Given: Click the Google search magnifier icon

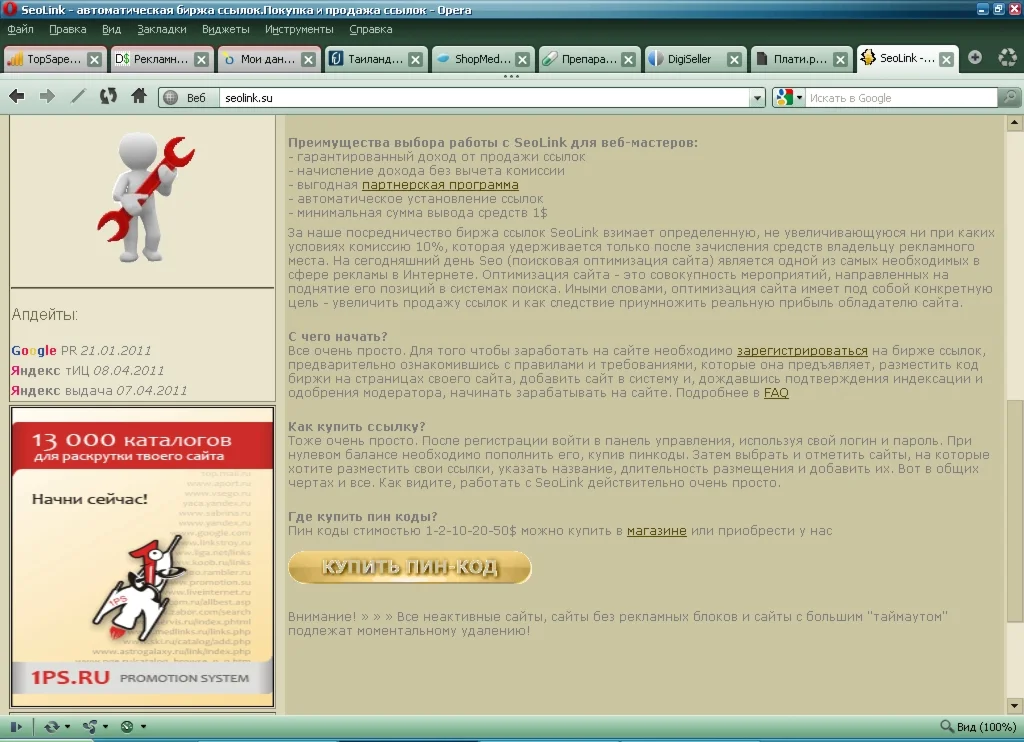Looking at the screenshot, I should tap(1007, 97).
